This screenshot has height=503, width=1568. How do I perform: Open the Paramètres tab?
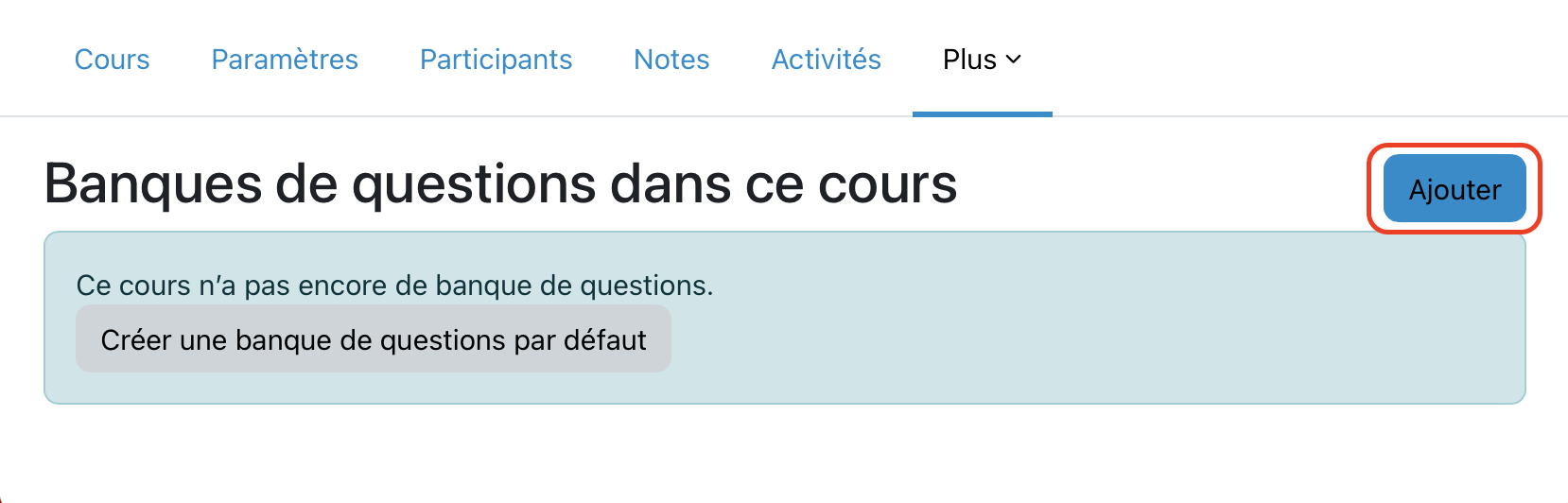(x=285, y=60)
